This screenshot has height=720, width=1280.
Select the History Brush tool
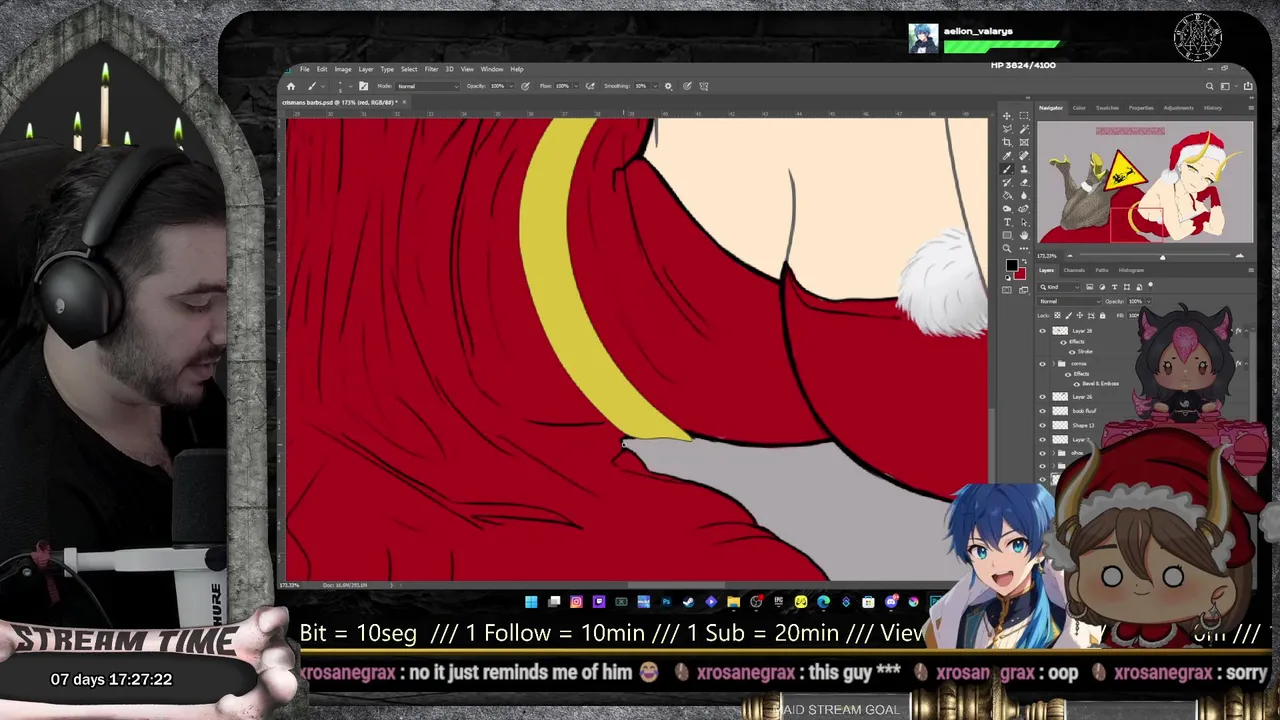(x=1007, y=183)
